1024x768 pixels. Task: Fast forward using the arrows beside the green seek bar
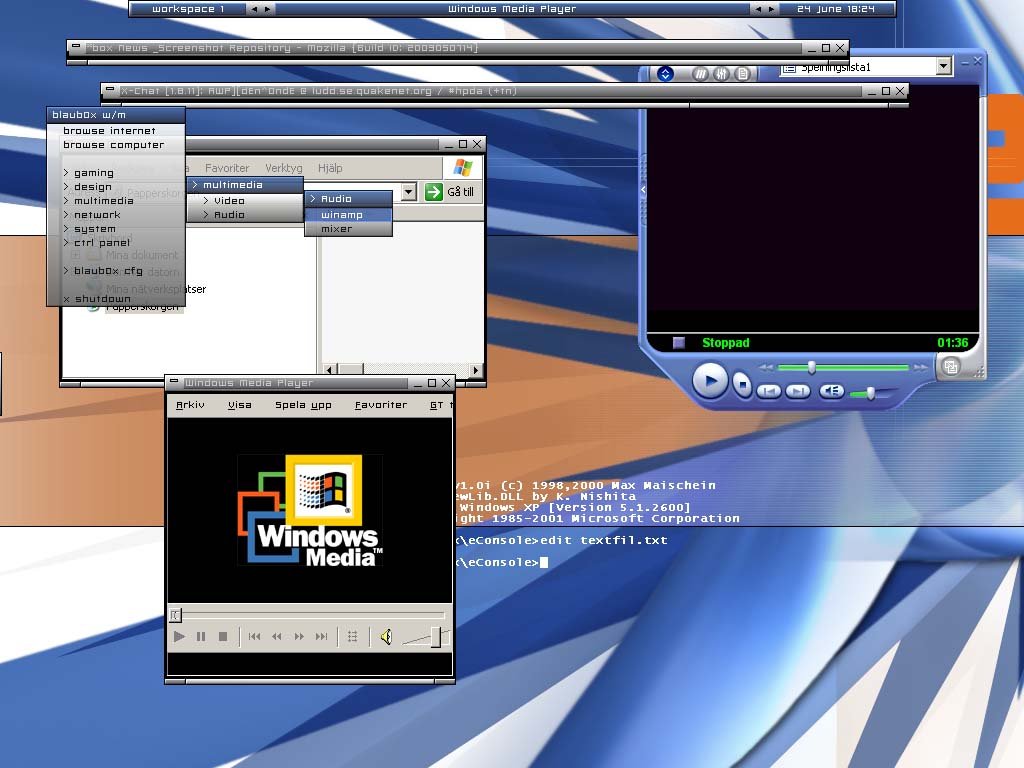(x=920, y=368)
